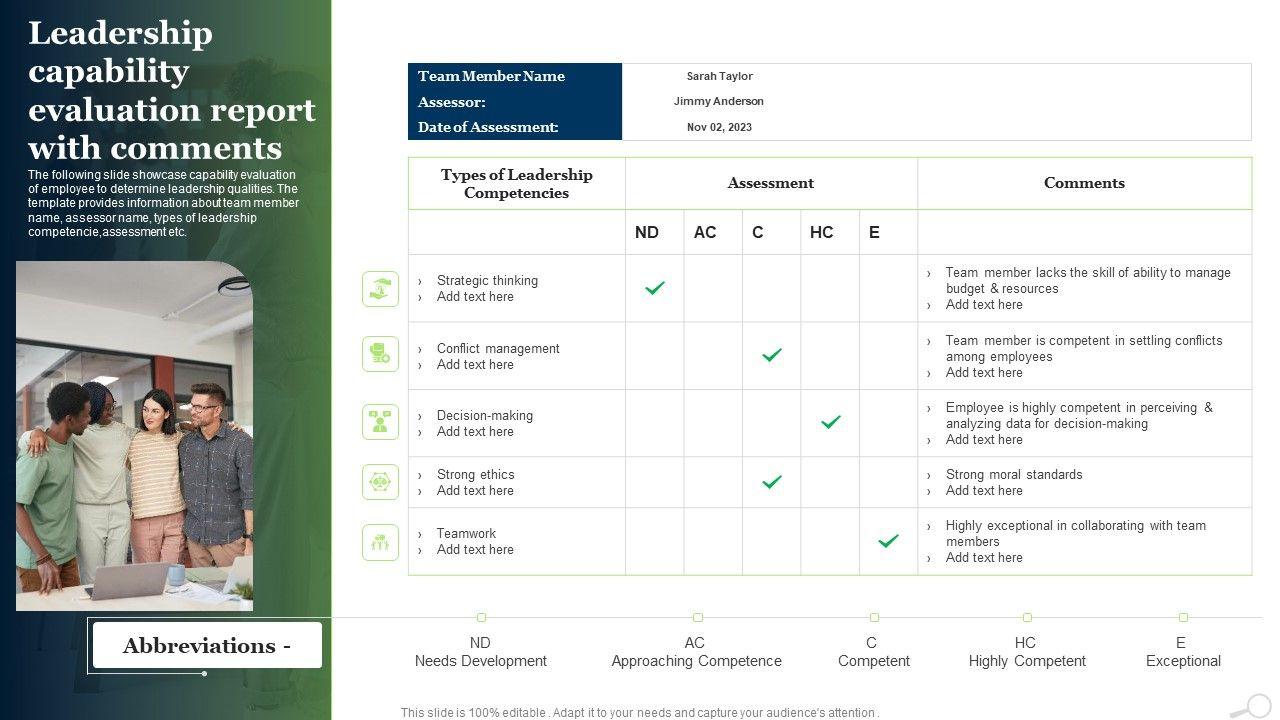This screenshot has height=720, width=1280.
Task: Select the 'Abbreviations -' label box
Action: click(x=207, y=645)
